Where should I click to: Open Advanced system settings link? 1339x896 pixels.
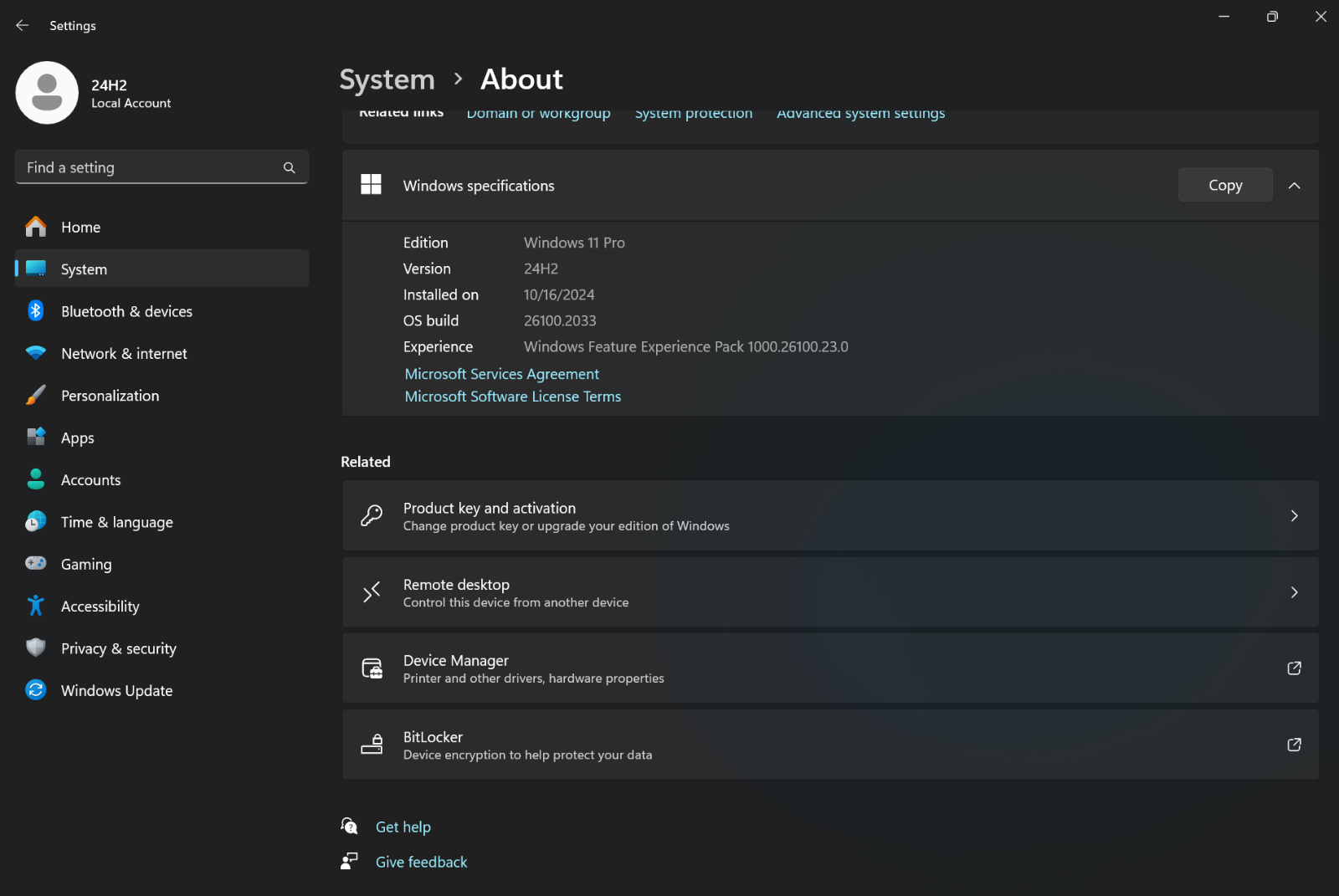pyautogui.click(x=861, y=114)
